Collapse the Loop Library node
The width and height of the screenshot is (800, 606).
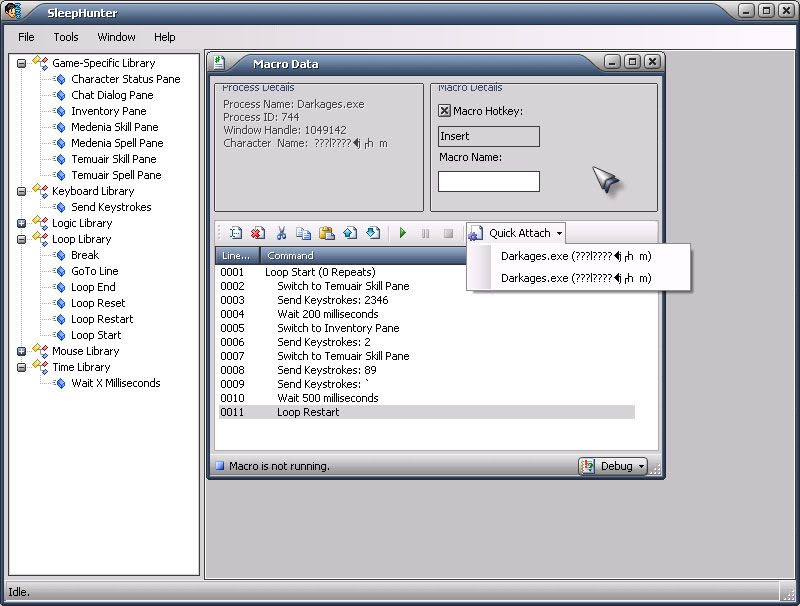21,240
